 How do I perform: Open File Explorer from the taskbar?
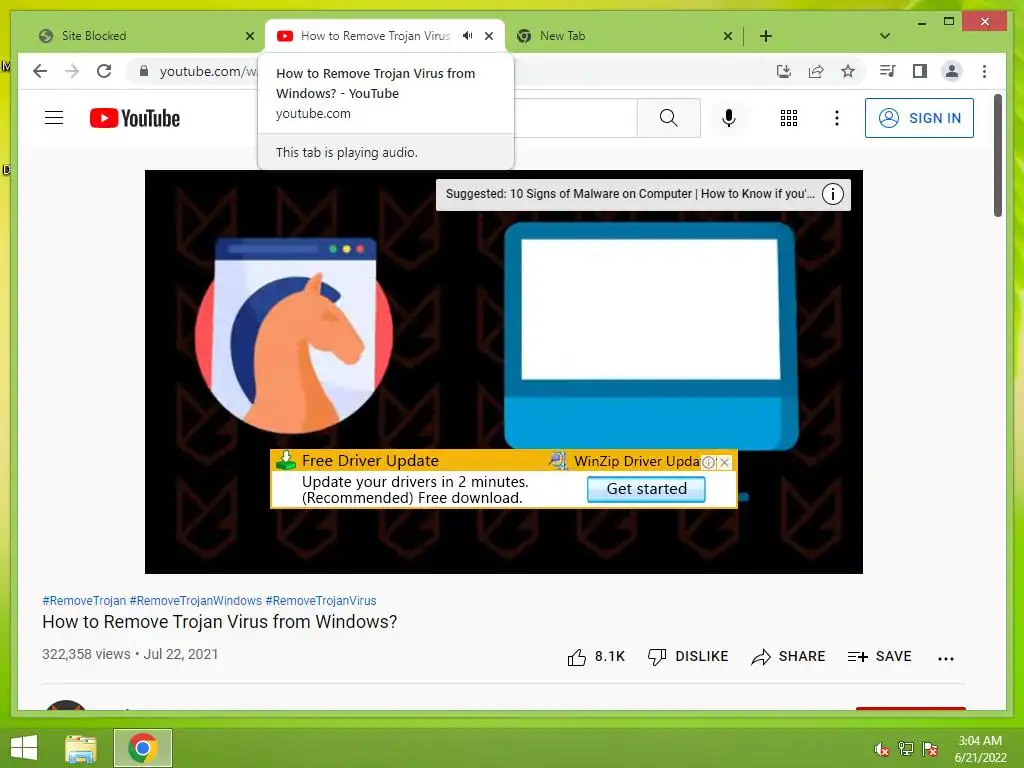(81, 748)
